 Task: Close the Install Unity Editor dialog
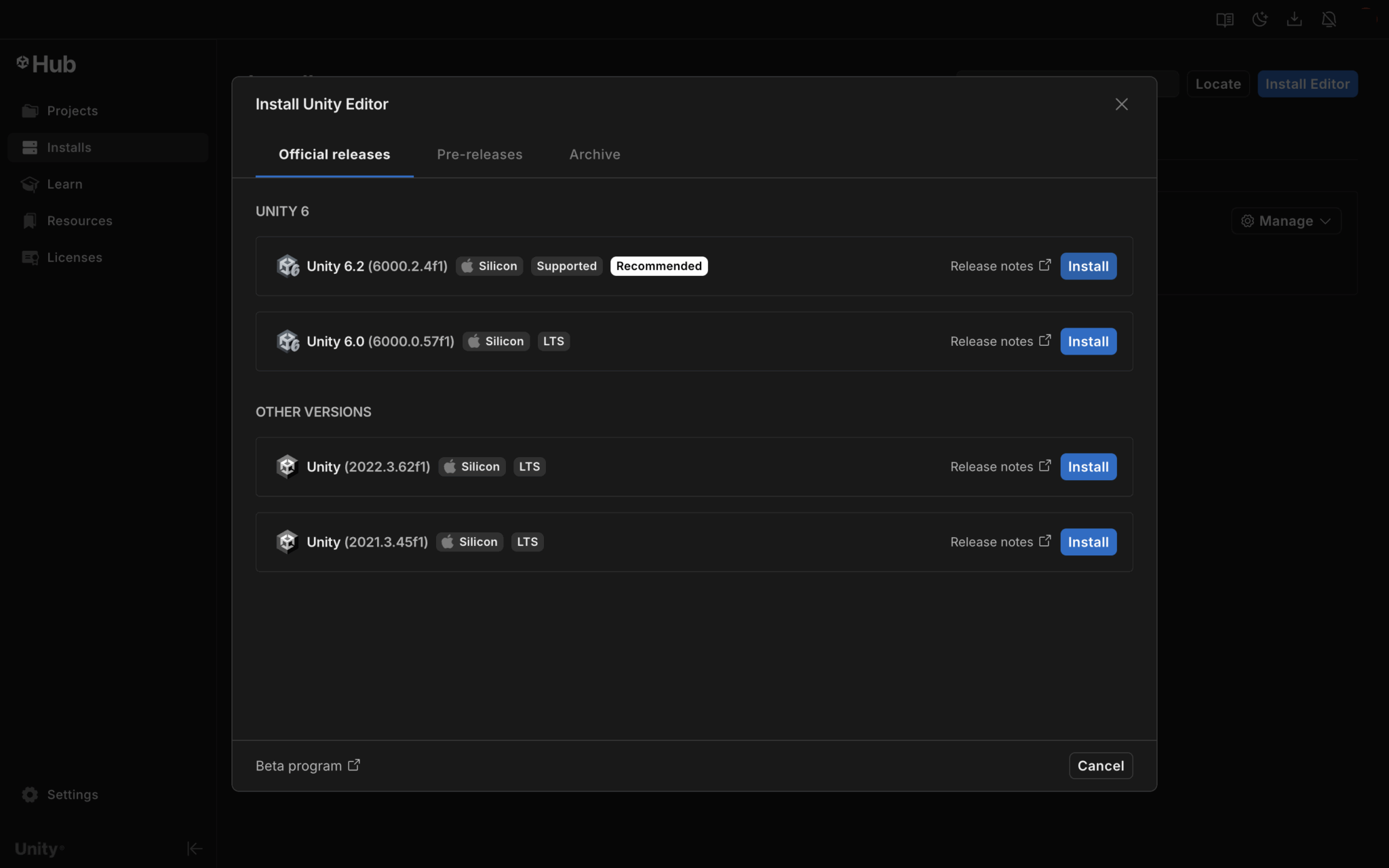[1121, 104]
